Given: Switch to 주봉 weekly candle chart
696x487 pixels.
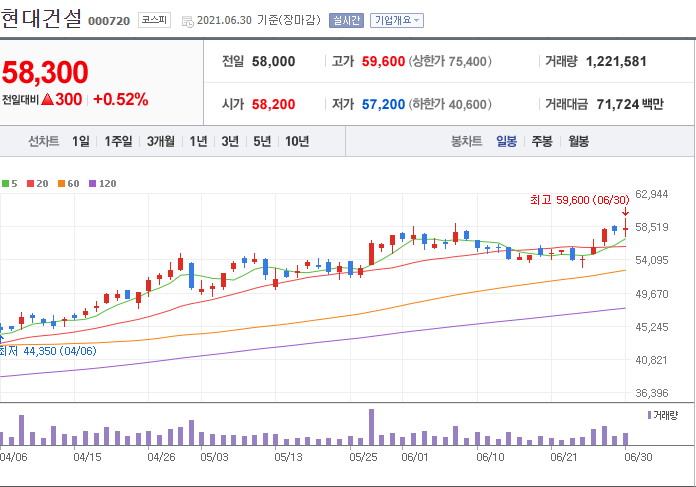Looking at the screenshot, I should [542, 141].
